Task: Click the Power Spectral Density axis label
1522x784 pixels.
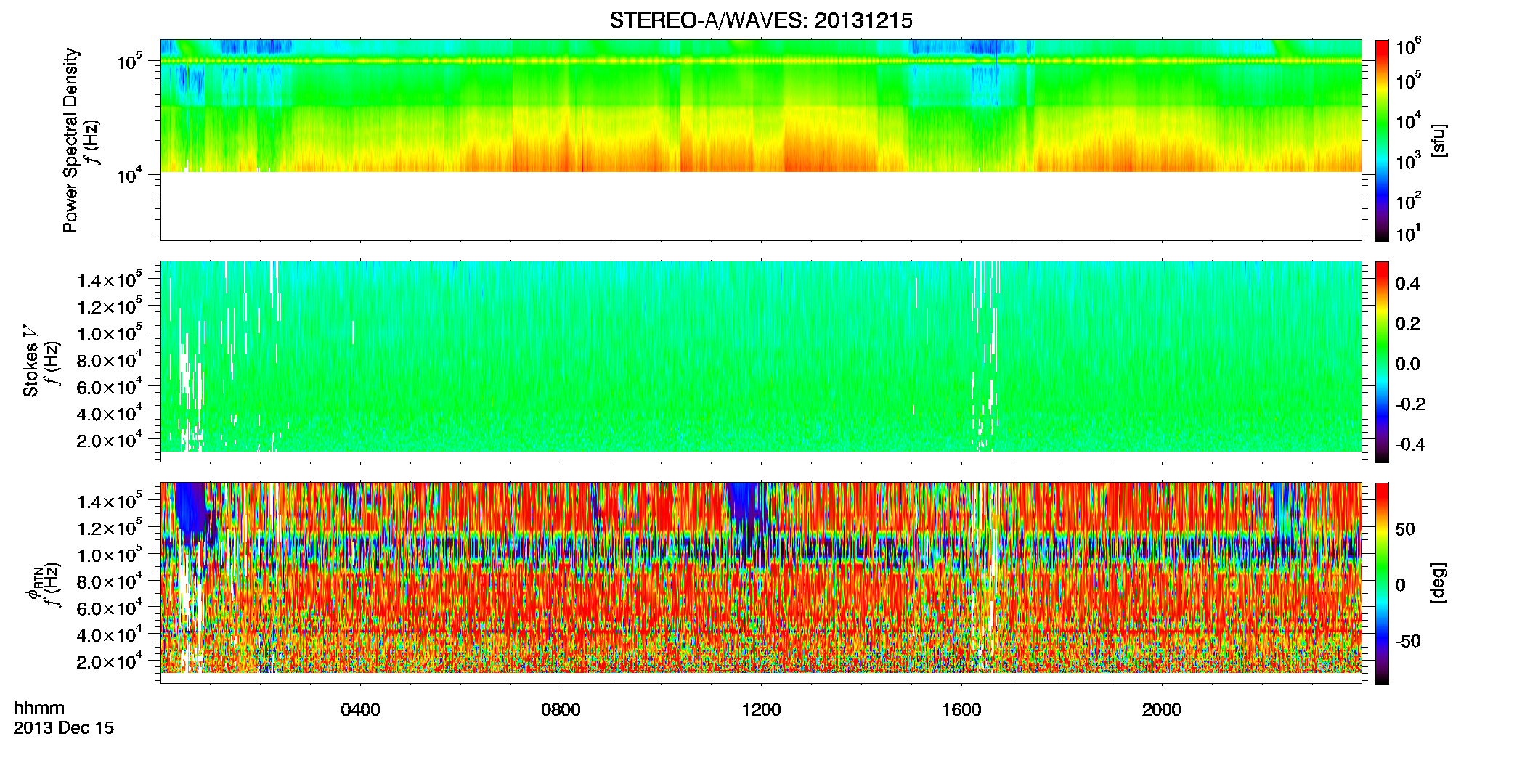Action: pos(70,140)
